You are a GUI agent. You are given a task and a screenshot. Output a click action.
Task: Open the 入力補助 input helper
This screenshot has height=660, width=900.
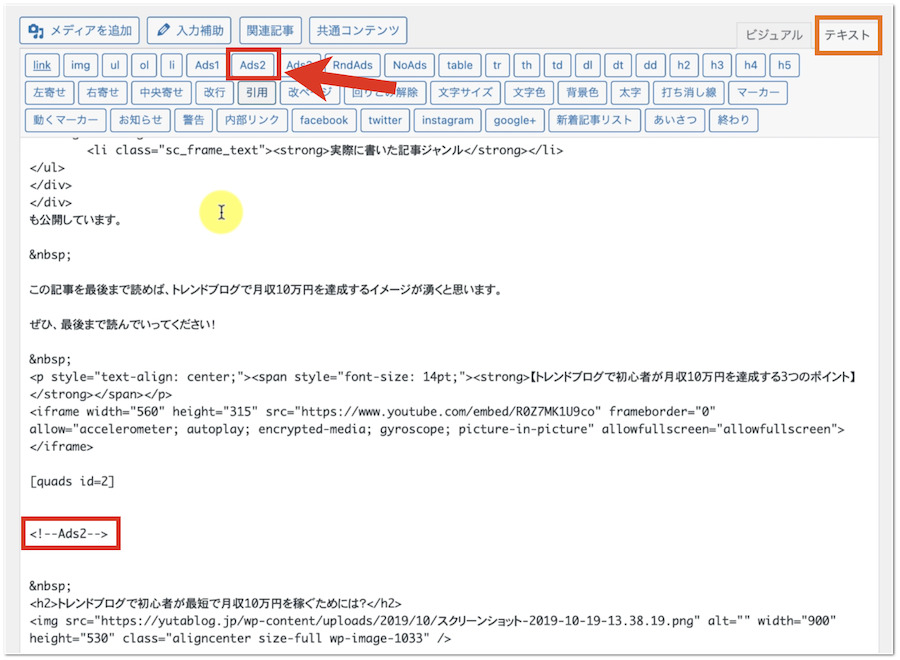click(x=190, y=30)
